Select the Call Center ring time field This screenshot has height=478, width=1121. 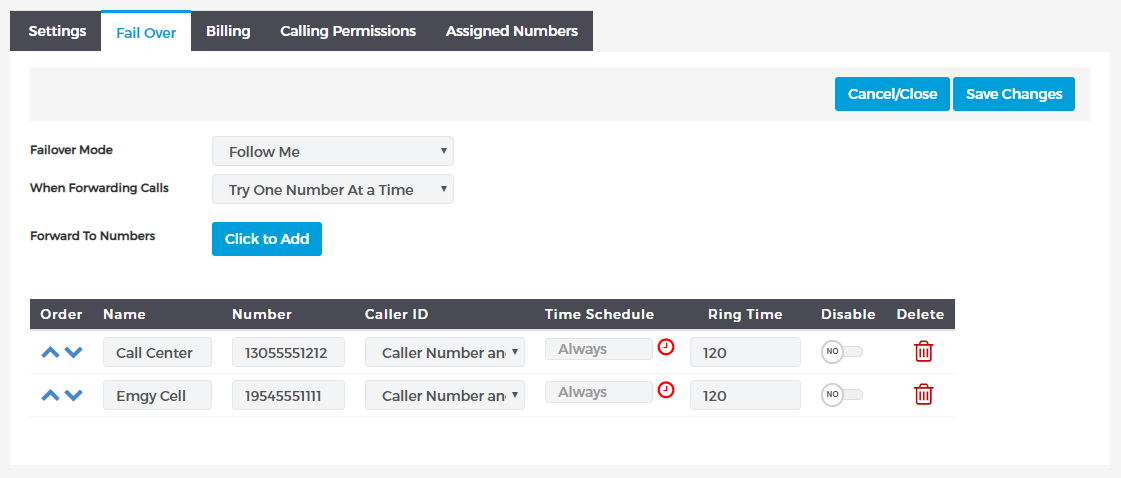tap(745, 352)
